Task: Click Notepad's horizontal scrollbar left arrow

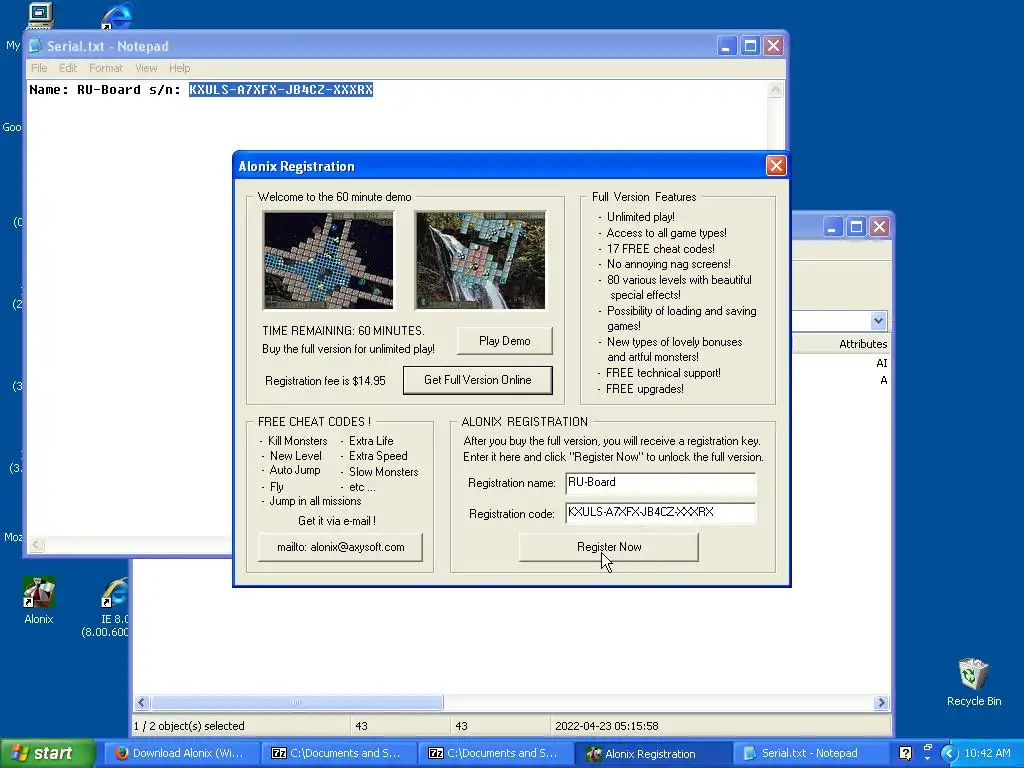Action: coord(37,545)
